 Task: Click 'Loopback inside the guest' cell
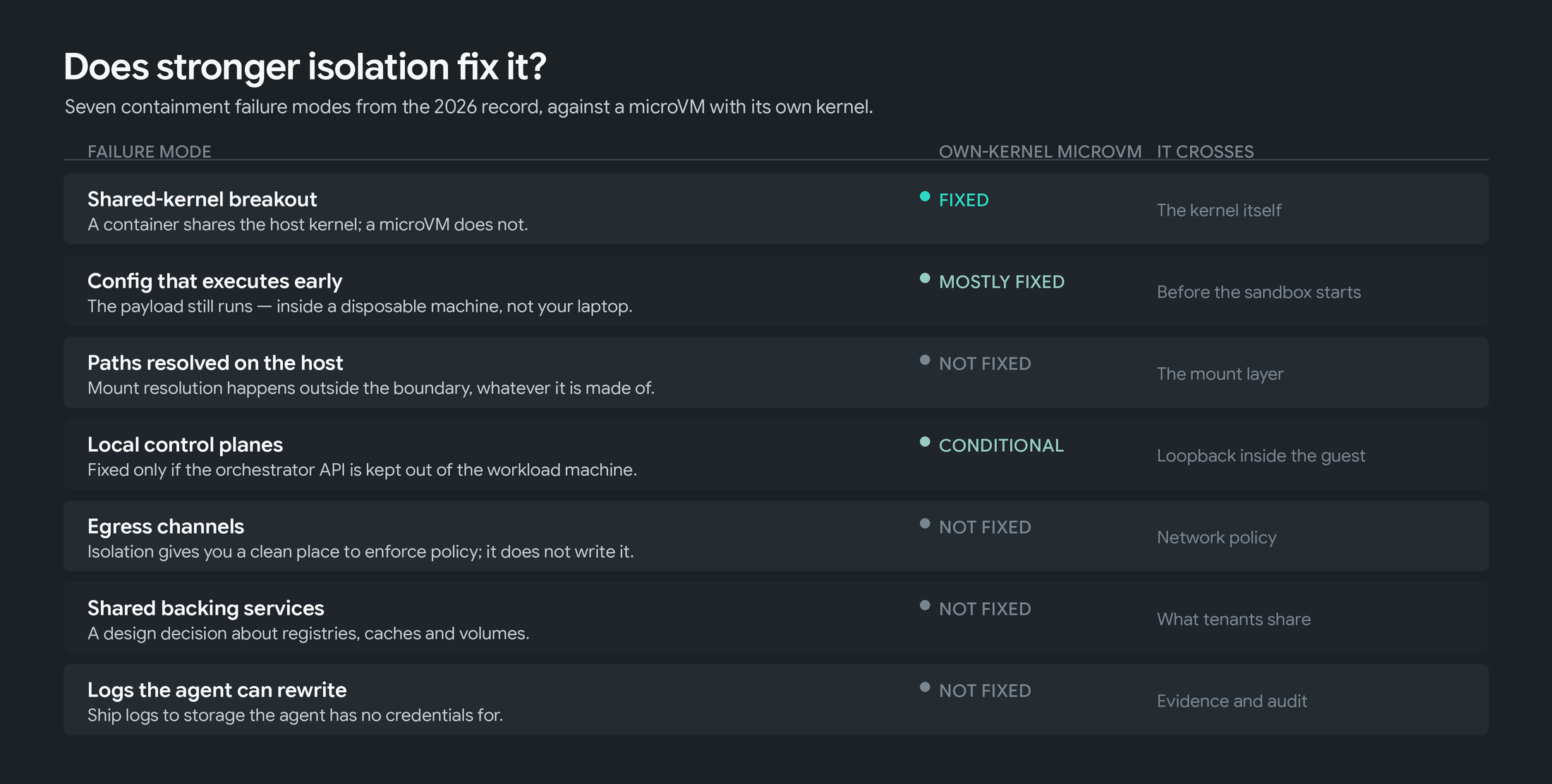[x=1261, y=456]
